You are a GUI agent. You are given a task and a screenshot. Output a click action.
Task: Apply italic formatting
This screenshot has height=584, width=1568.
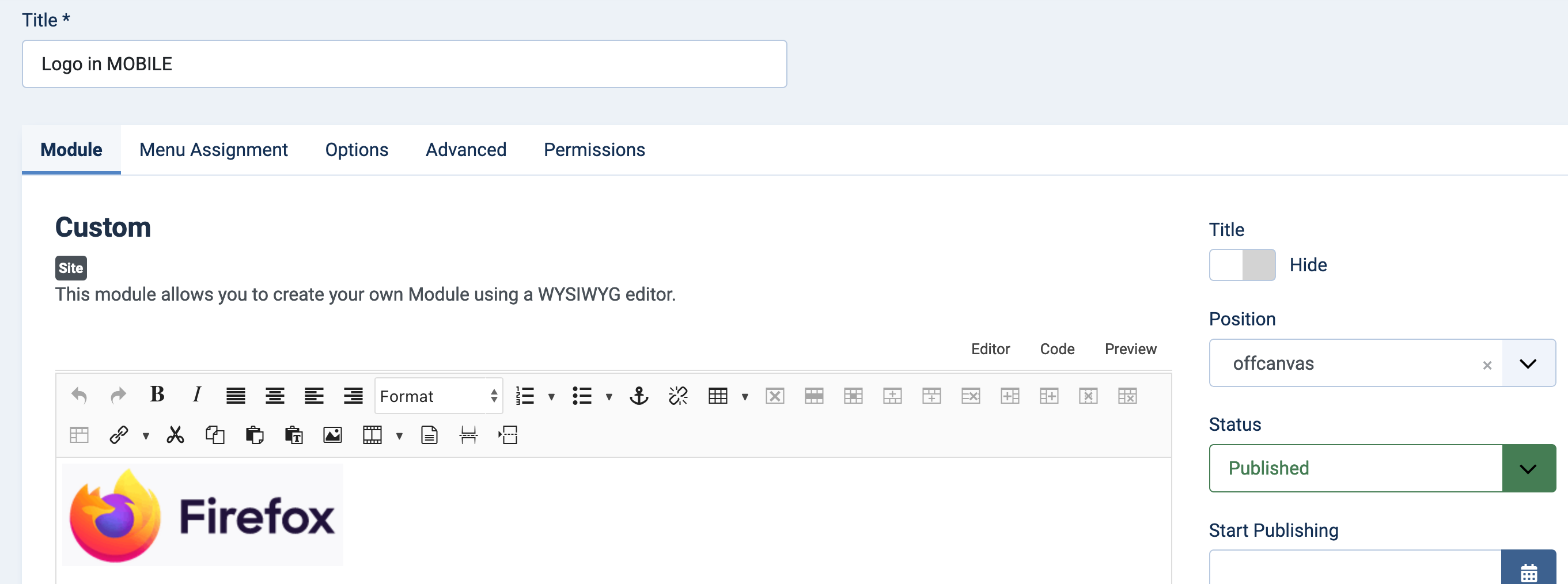pos(196,396)
